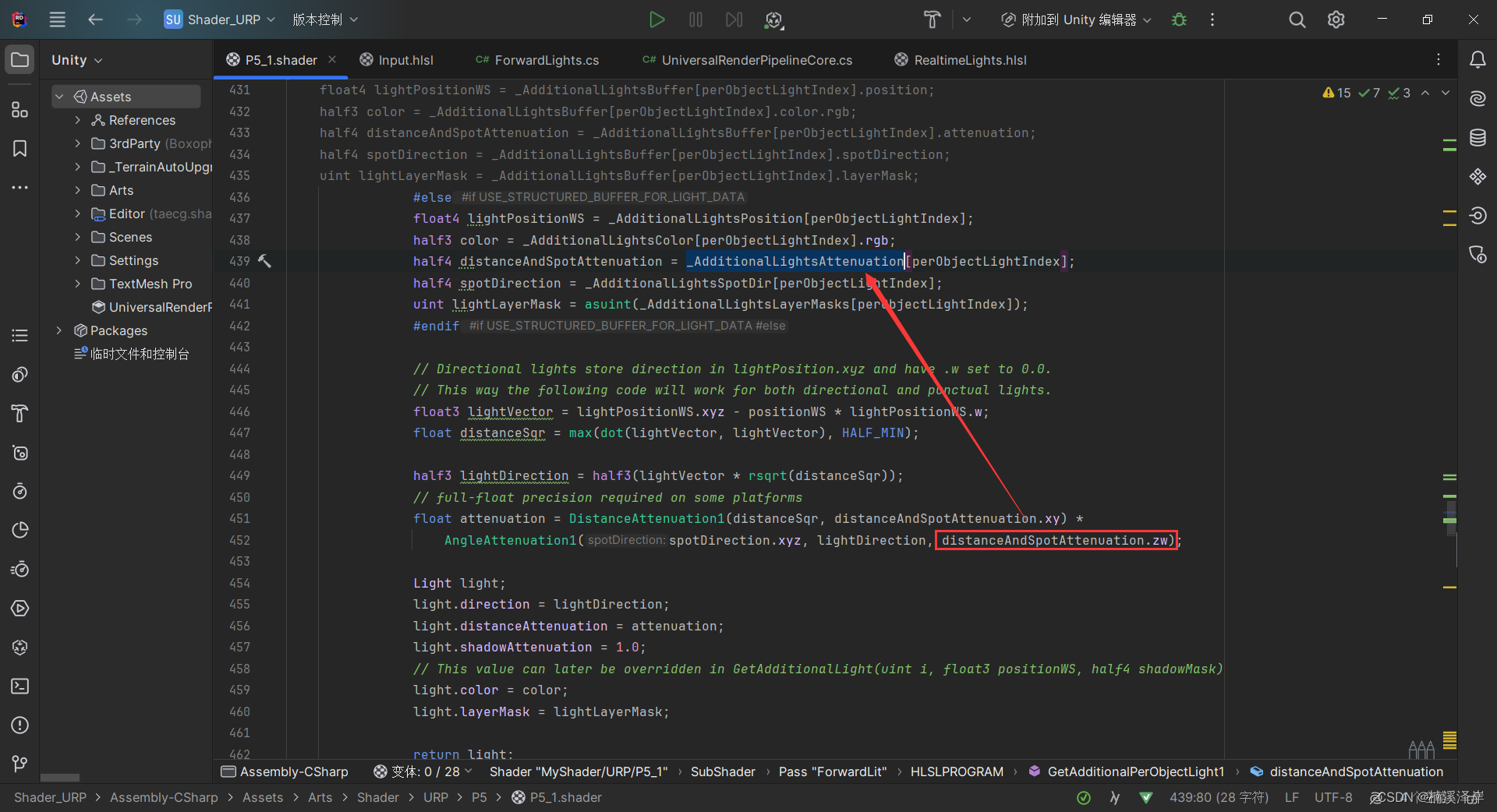
Task: Expand the References node
Action: 77,120
